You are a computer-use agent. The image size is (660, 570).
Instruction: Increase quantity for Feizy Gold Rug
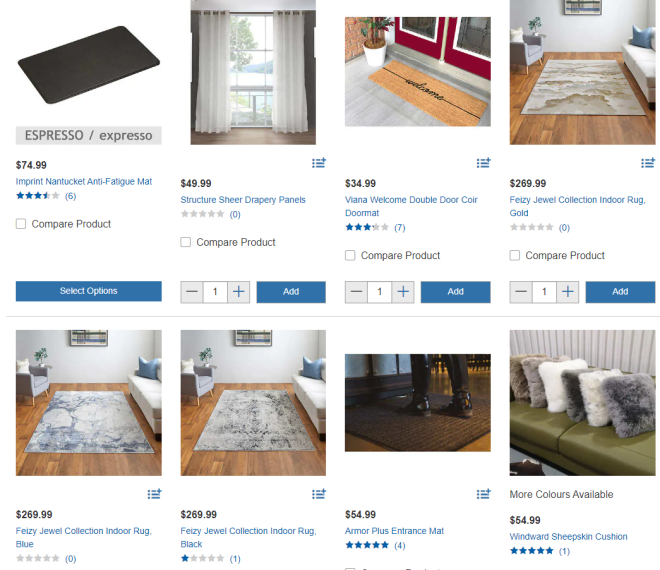click(x=568, y=292)
